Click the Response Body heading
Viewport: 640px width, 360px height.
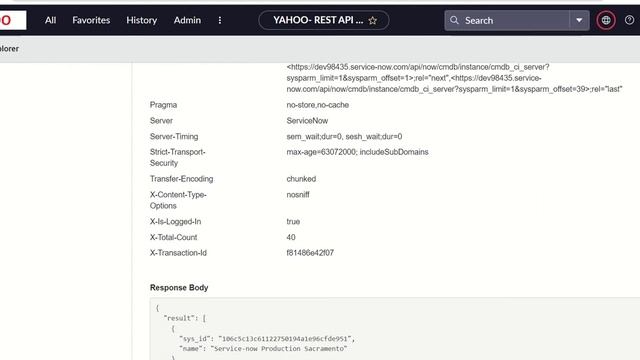(x=179, y=288)
